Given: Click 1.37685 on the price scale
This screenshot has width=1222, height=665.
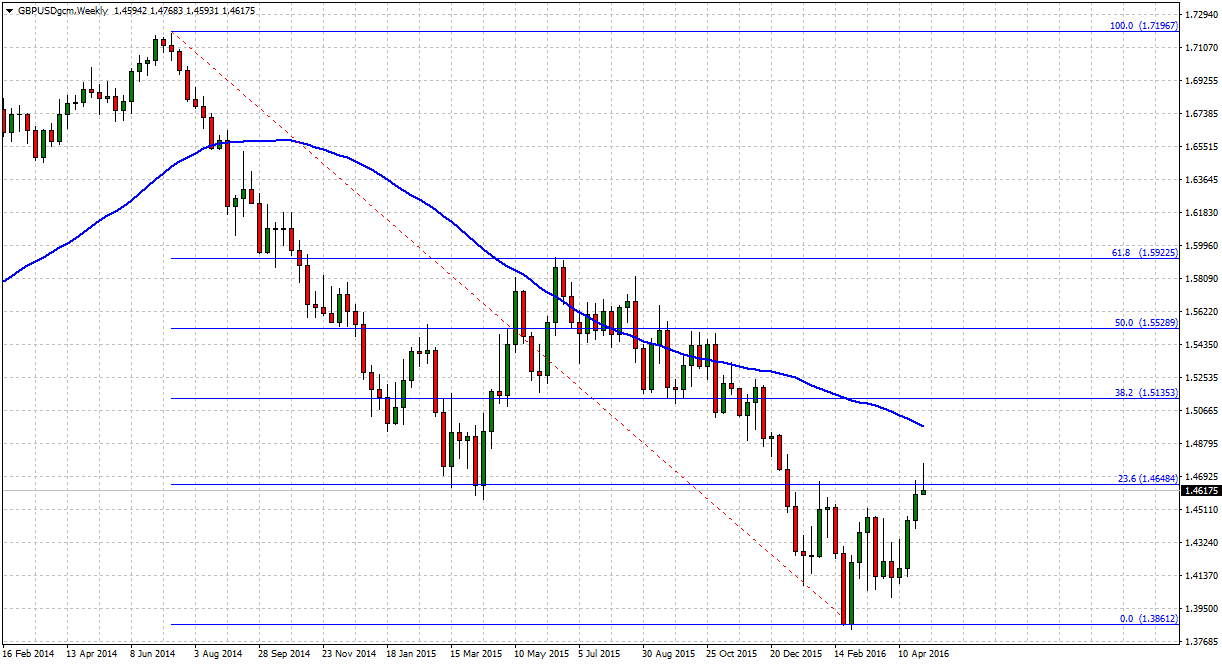Looking at the screenshot, I should click(1201, 642).
